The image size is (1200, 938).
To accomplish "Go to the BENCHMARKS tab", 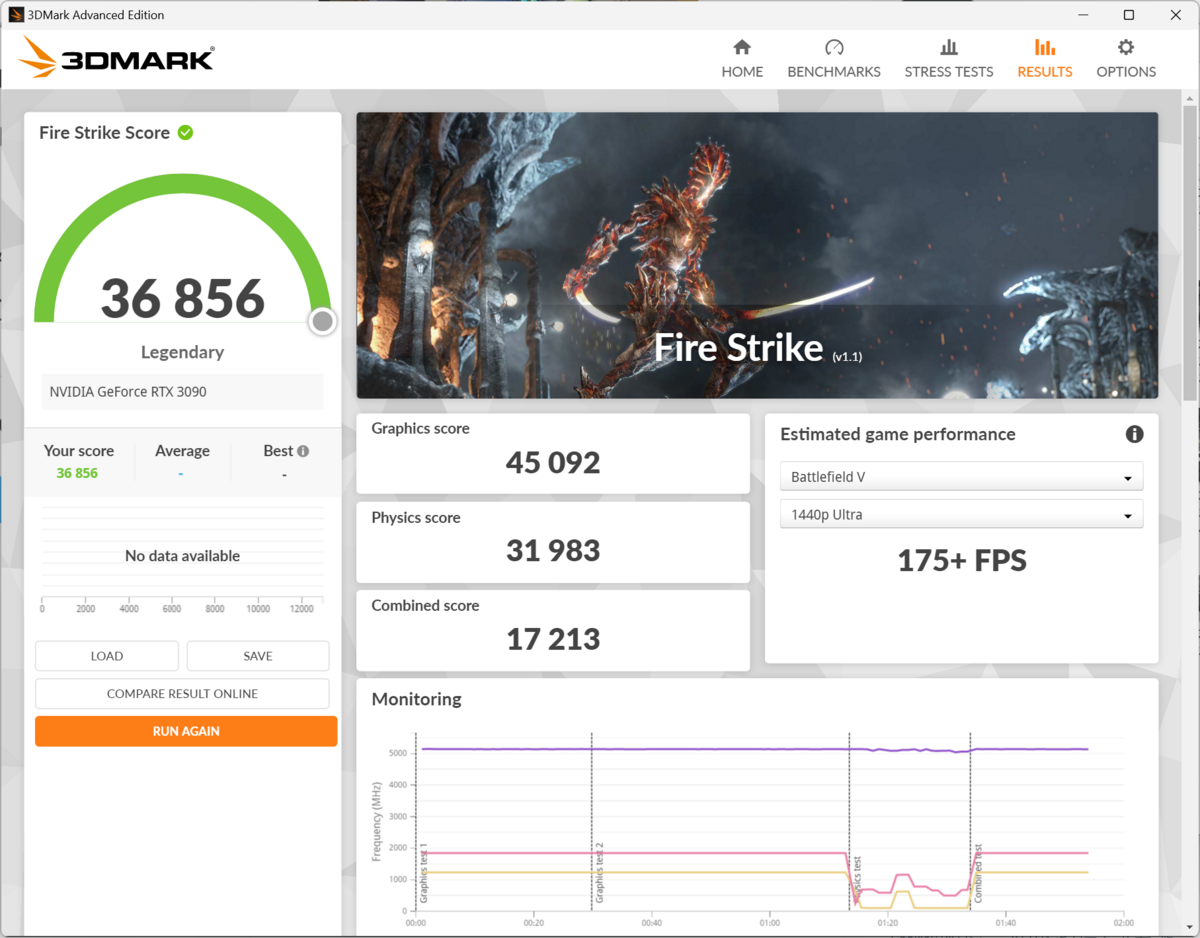I will (834, 59).
